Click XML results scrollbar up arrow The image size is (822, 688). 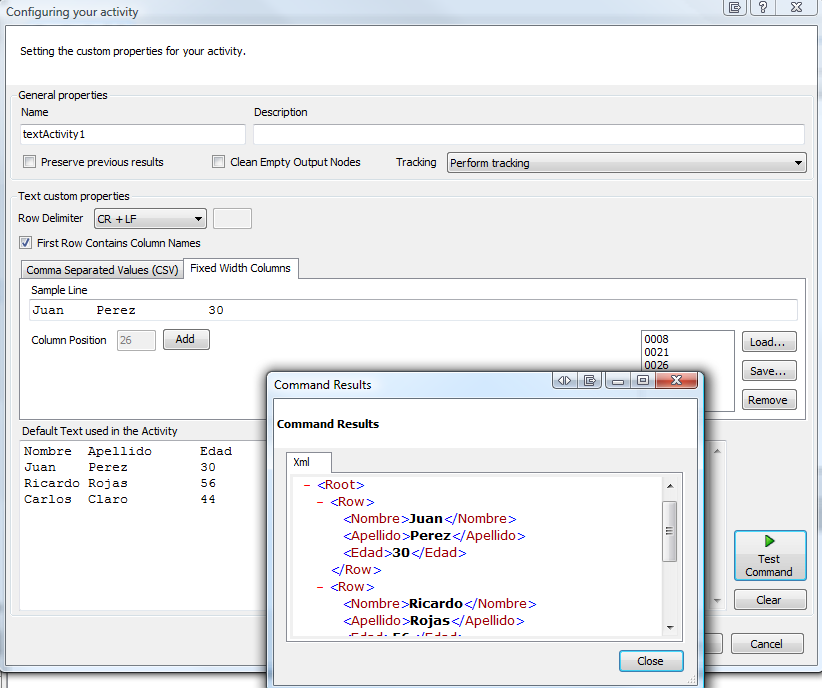[x=670, y=486]
